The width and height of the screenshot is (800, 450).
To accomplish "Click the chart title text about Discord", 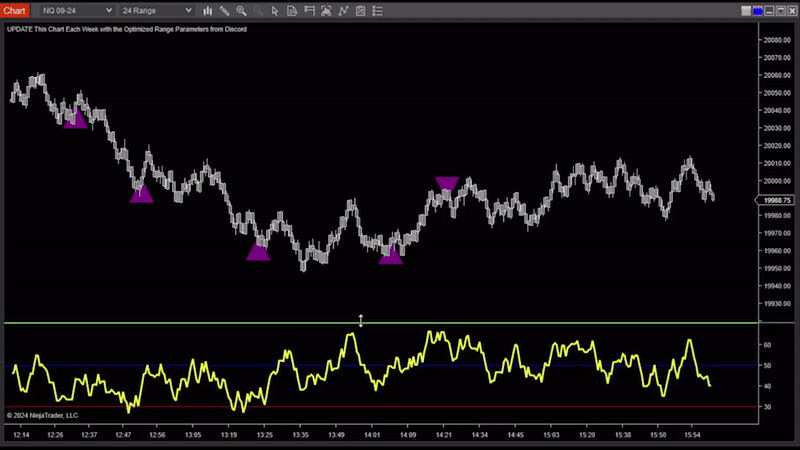I will point(127,29).
